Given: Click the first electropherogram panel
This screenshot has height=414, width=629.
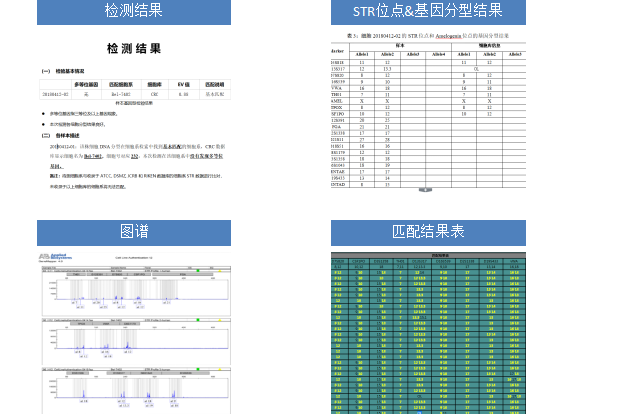Looking at the screenshot, I should tap(134, 288).
